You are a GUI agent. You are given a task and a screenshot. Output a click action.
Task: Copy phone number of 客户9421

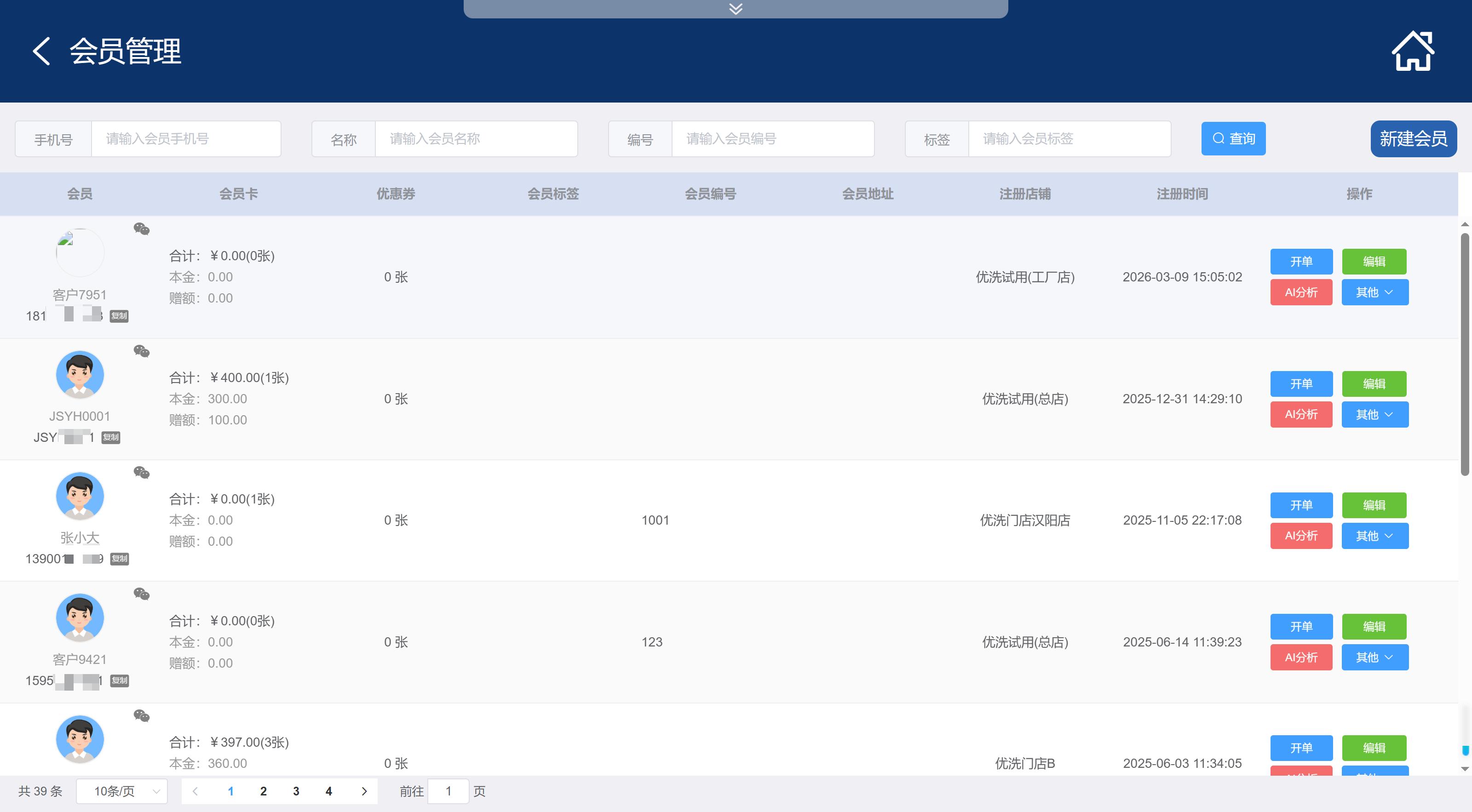pyautogui.click(x=120, y=680)
